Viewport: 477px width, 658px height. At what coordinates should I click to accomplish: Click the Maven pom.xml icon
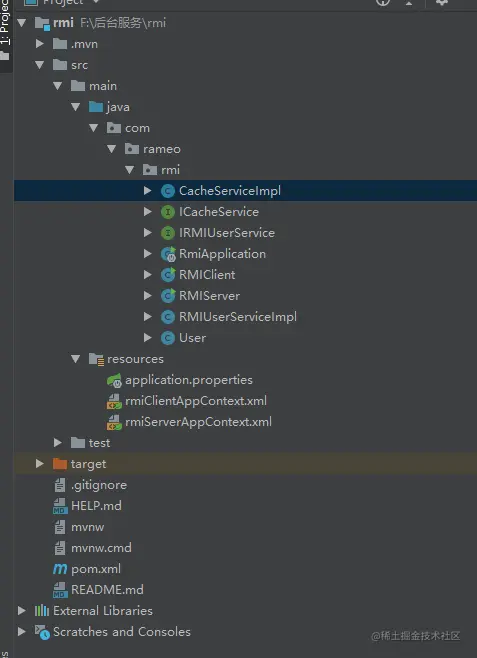(x=60, y=569)
